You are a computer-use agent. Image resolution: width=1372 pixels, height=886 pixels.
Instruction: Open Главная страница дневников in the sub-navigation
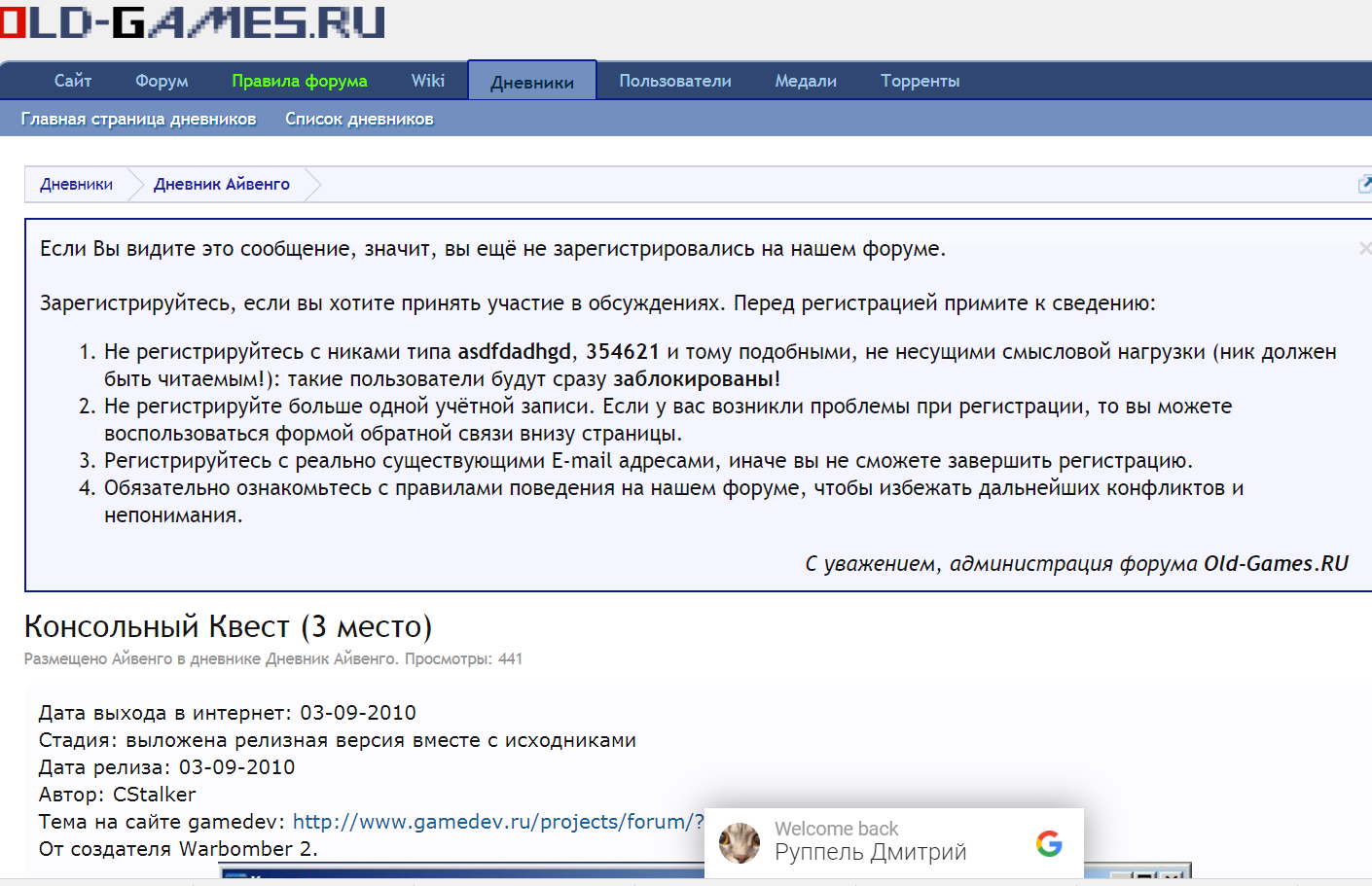[x=138, y=119]
